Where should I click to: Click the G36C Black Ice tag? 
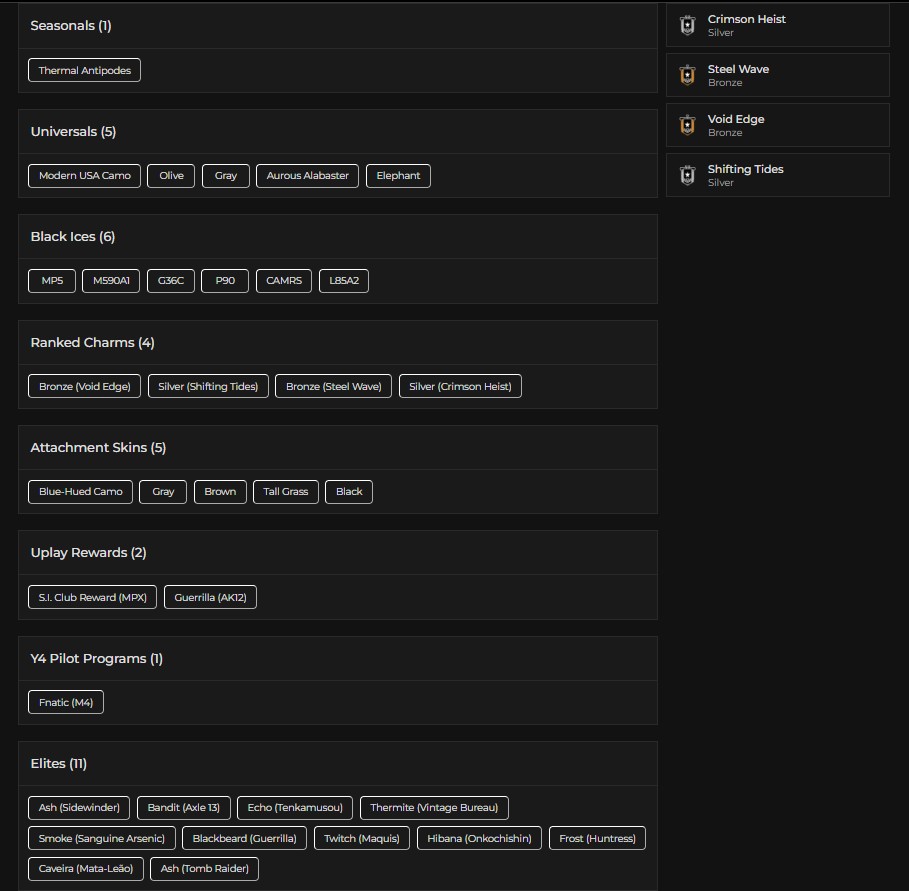pyautogui.click(x=171, y=281)
